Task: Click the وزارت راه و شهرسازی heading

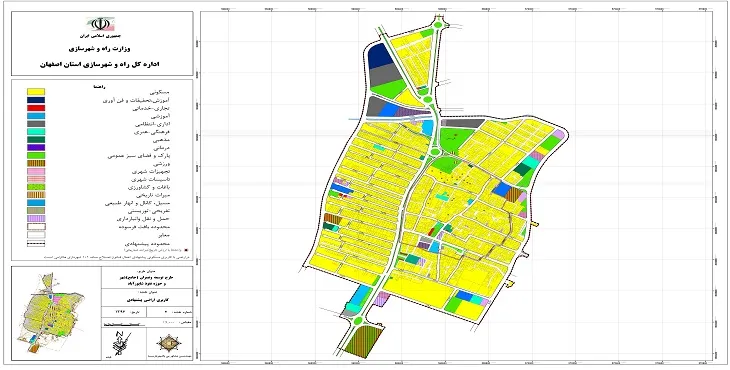Action: 101,48
